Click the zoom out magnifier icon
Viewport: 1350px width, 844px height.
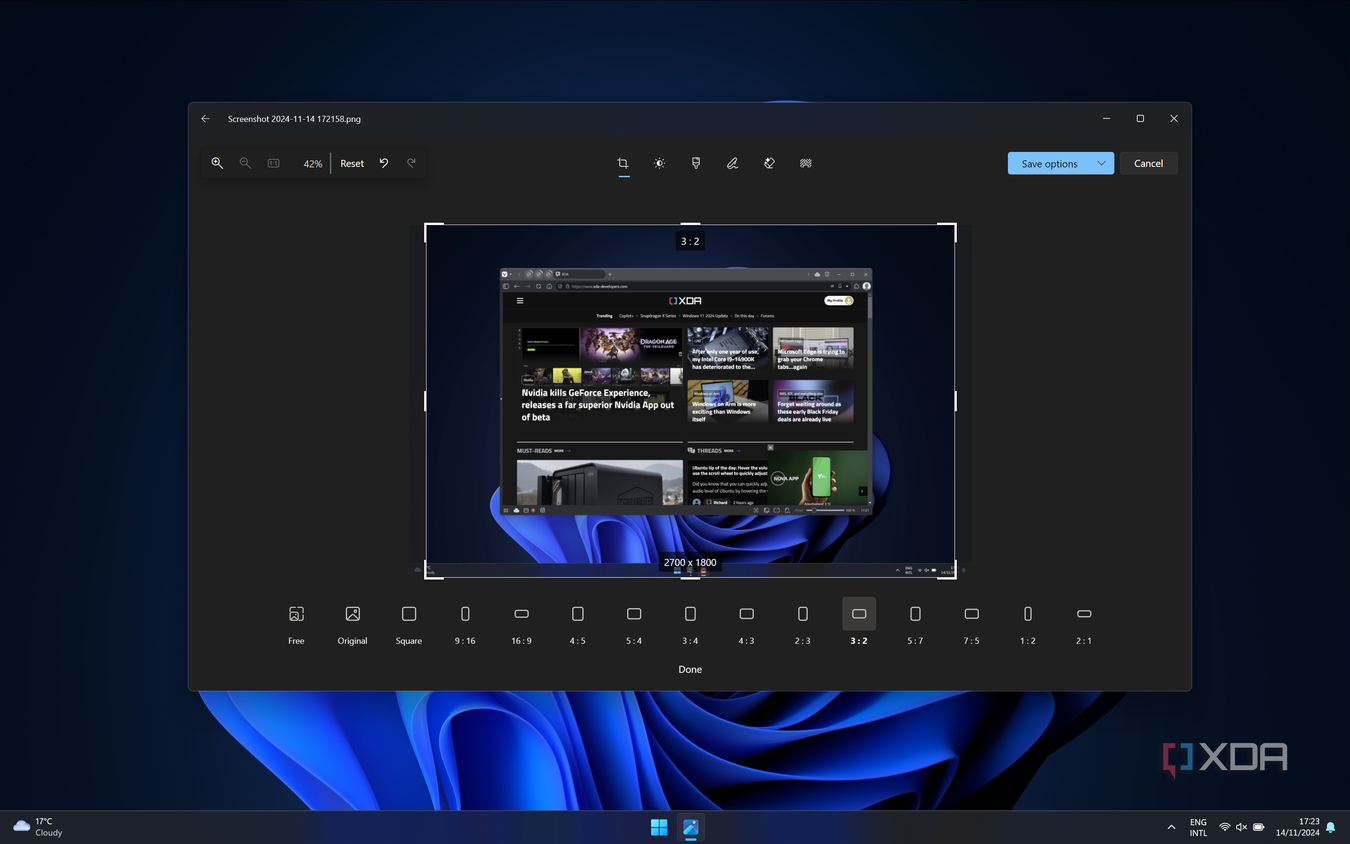coord(245,163)
